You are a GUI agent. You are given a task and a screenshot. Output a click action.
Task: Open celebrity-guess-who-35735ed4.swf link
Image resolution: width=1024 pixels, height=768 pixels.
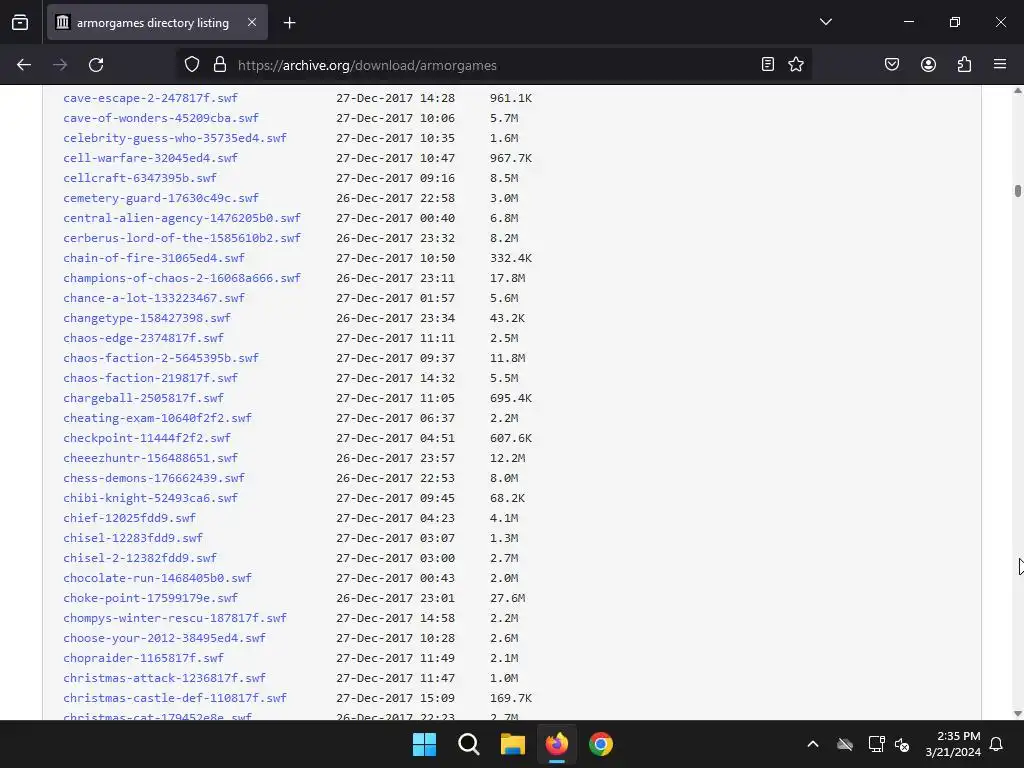point(175,138)
